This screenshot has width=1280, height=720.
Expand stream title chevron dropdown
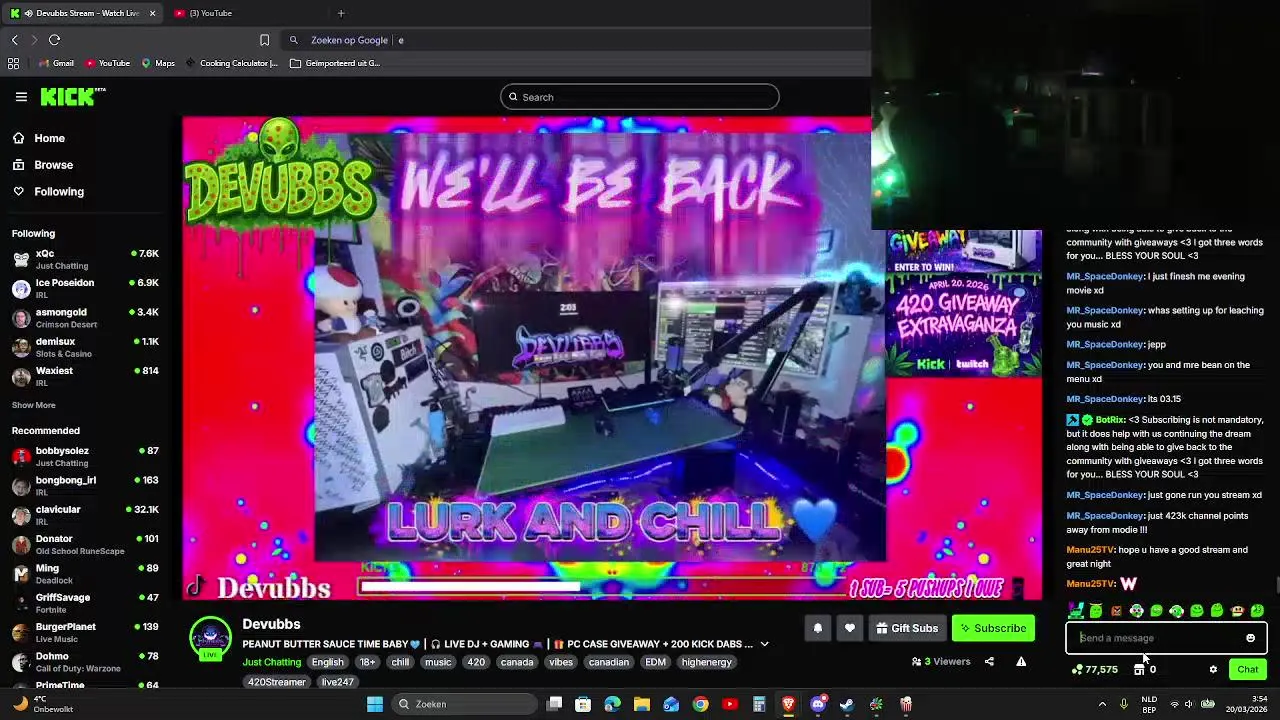point(764,644)
